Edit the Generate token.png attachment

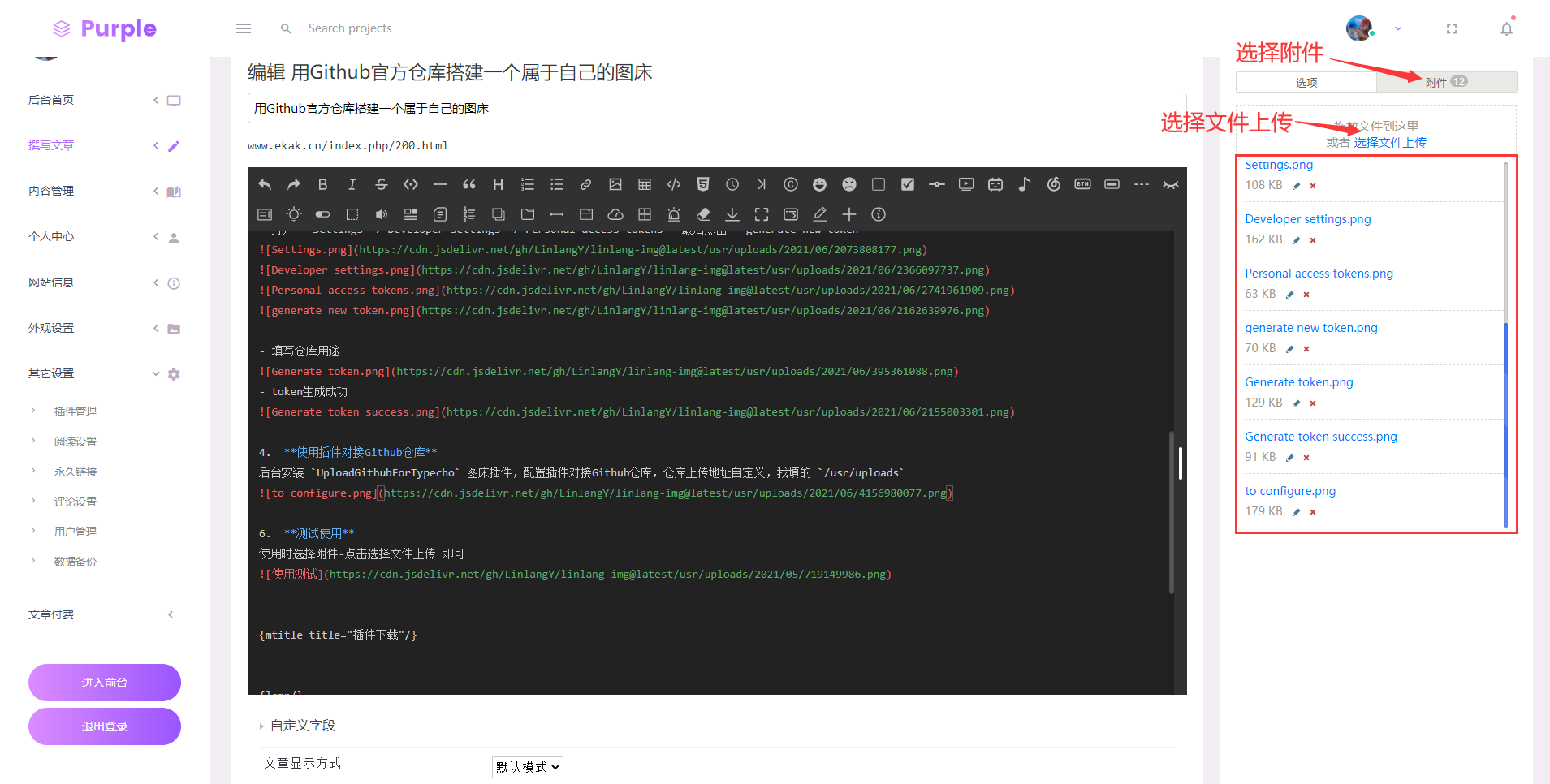[x=1296, y=403]
